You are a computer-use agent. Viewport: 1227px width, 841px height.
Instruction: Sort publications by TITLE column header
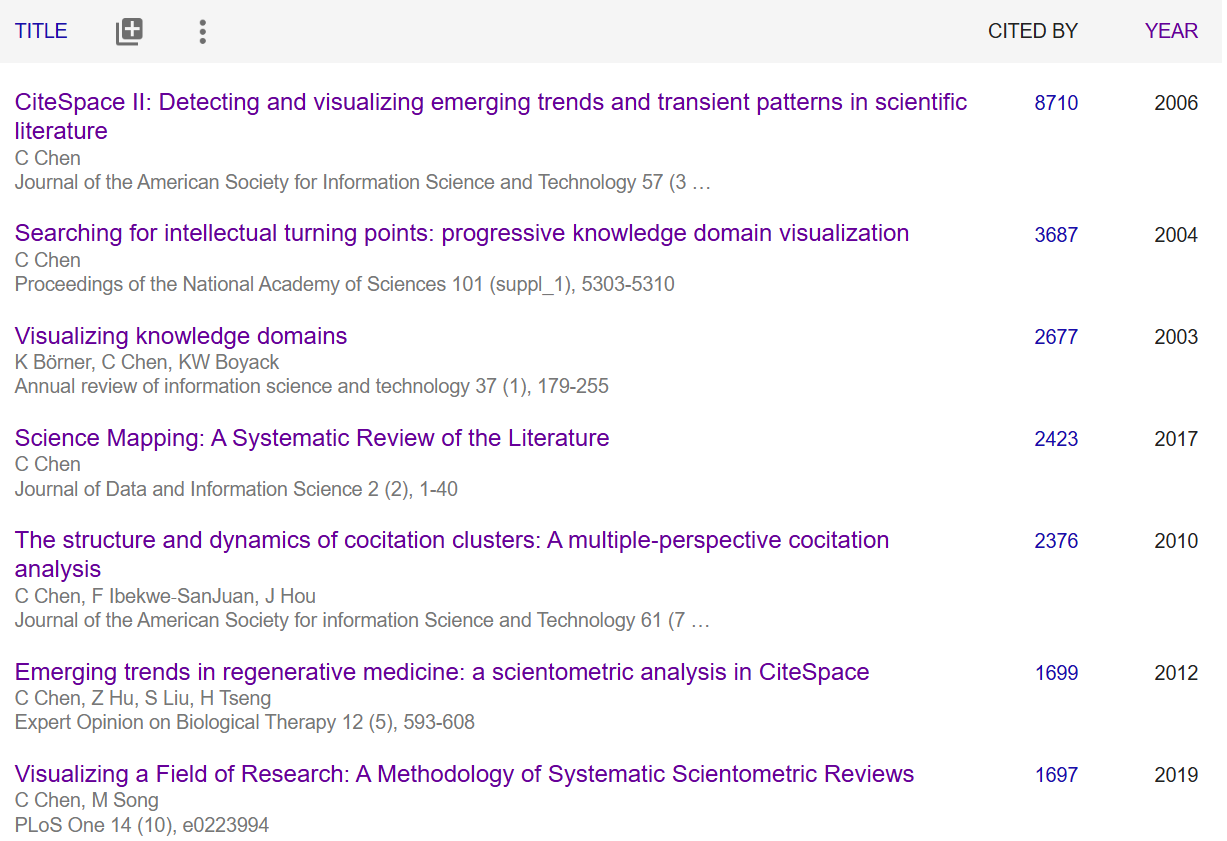tap(41, 31)
